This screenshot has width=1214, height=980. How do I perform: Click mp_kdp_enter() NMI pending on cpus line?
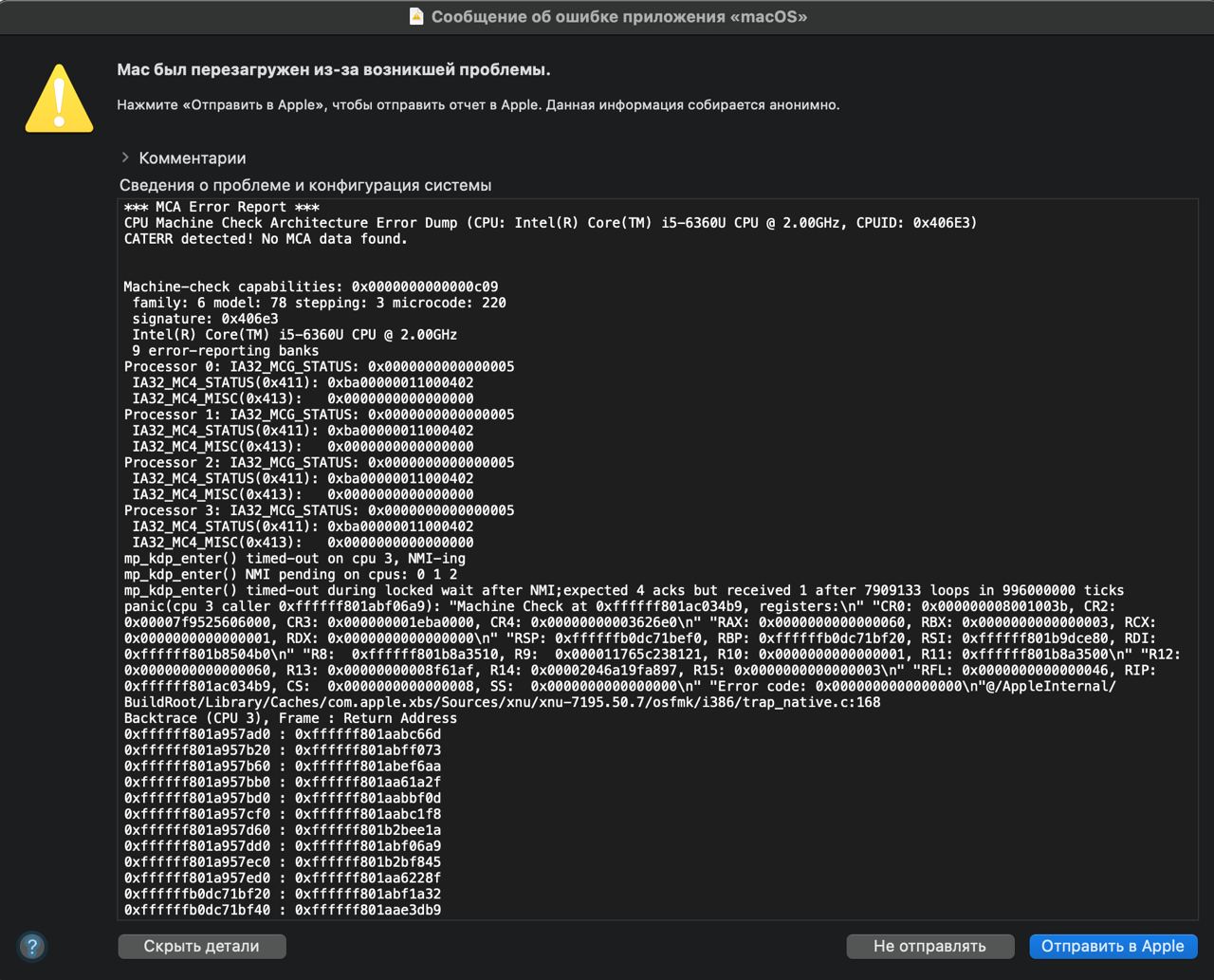click(291, 574)
